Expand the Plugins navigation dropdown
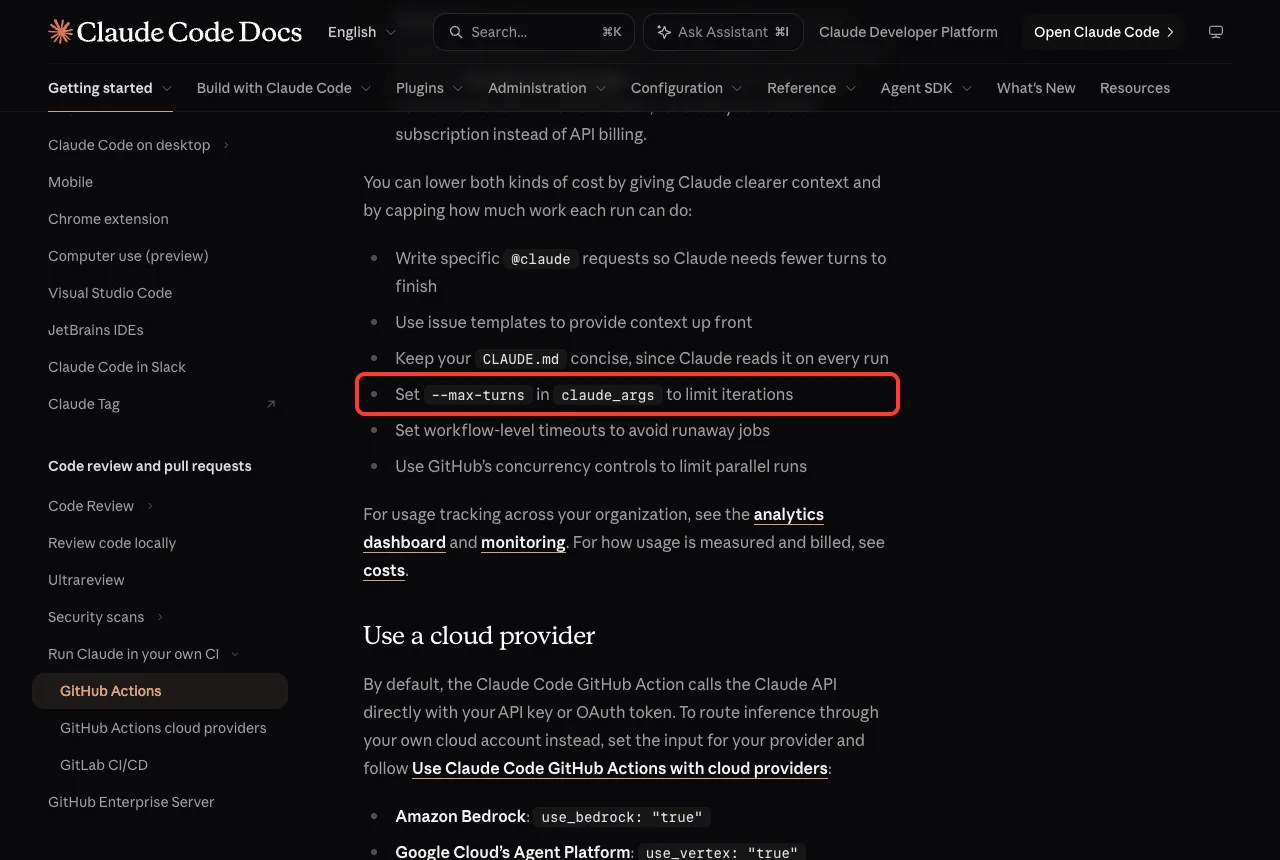This screenshot has width=1280, height=860. tap(430, 88)
